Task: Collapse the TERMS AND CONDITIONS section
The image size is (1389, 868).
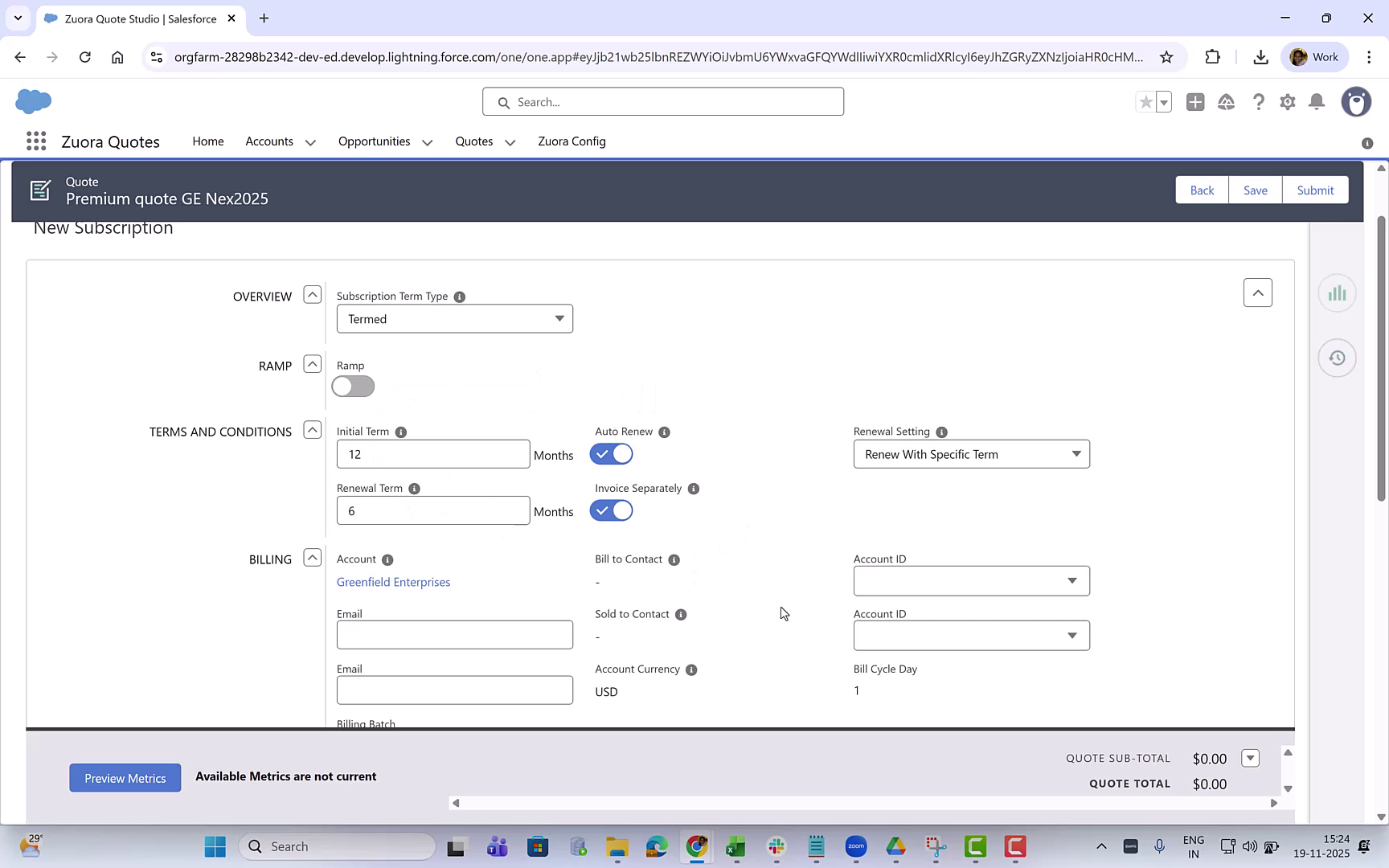Action: pyautogui.click(x=312, y=430)
